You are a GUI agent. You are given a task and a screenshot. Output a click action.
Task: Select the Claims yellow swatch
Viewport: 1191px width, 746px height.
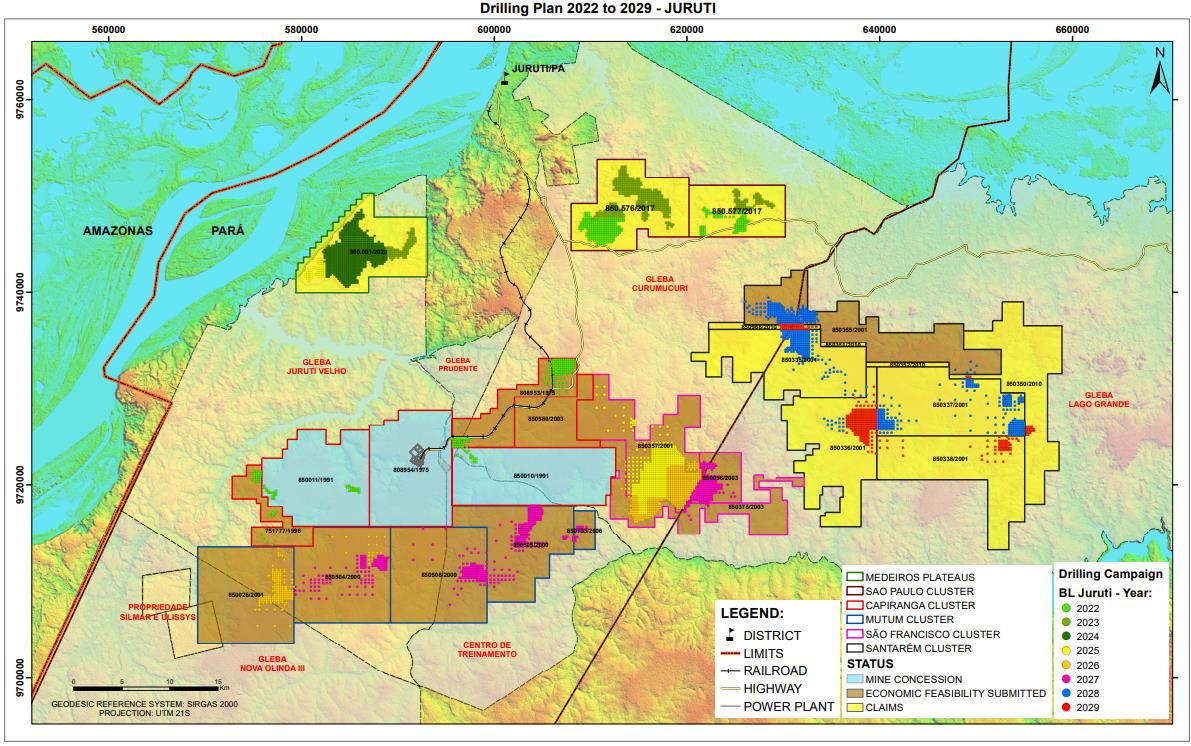[853, 707]
